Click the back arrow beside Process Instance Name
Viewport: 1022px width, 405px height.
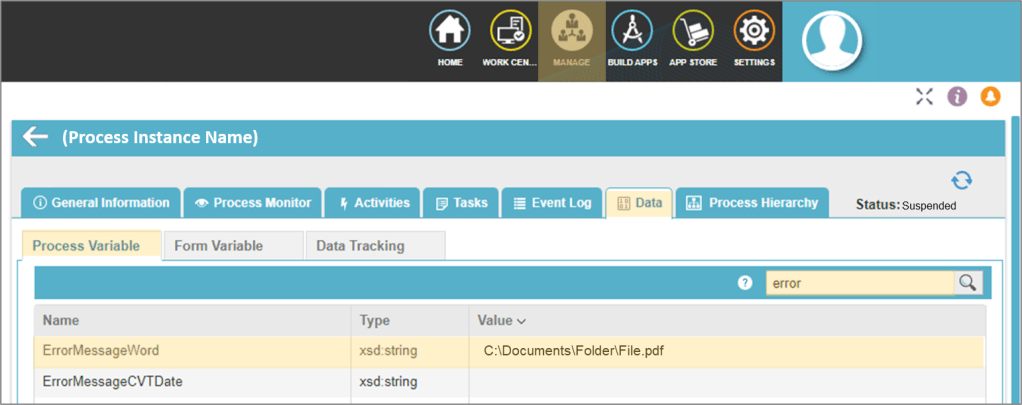36,137
